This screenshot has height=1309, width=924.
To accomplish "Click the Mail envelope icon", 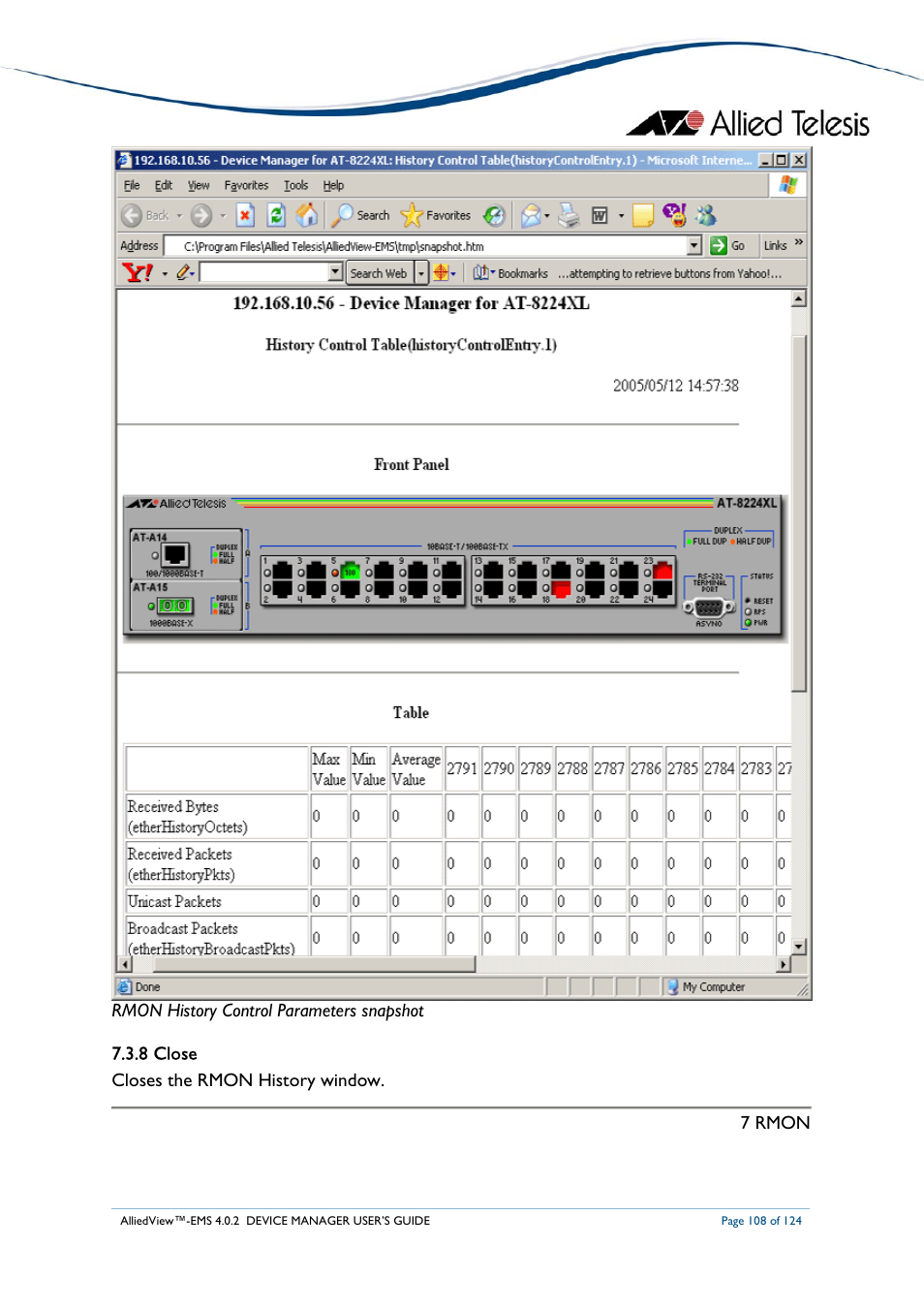I will coord(530,216).
